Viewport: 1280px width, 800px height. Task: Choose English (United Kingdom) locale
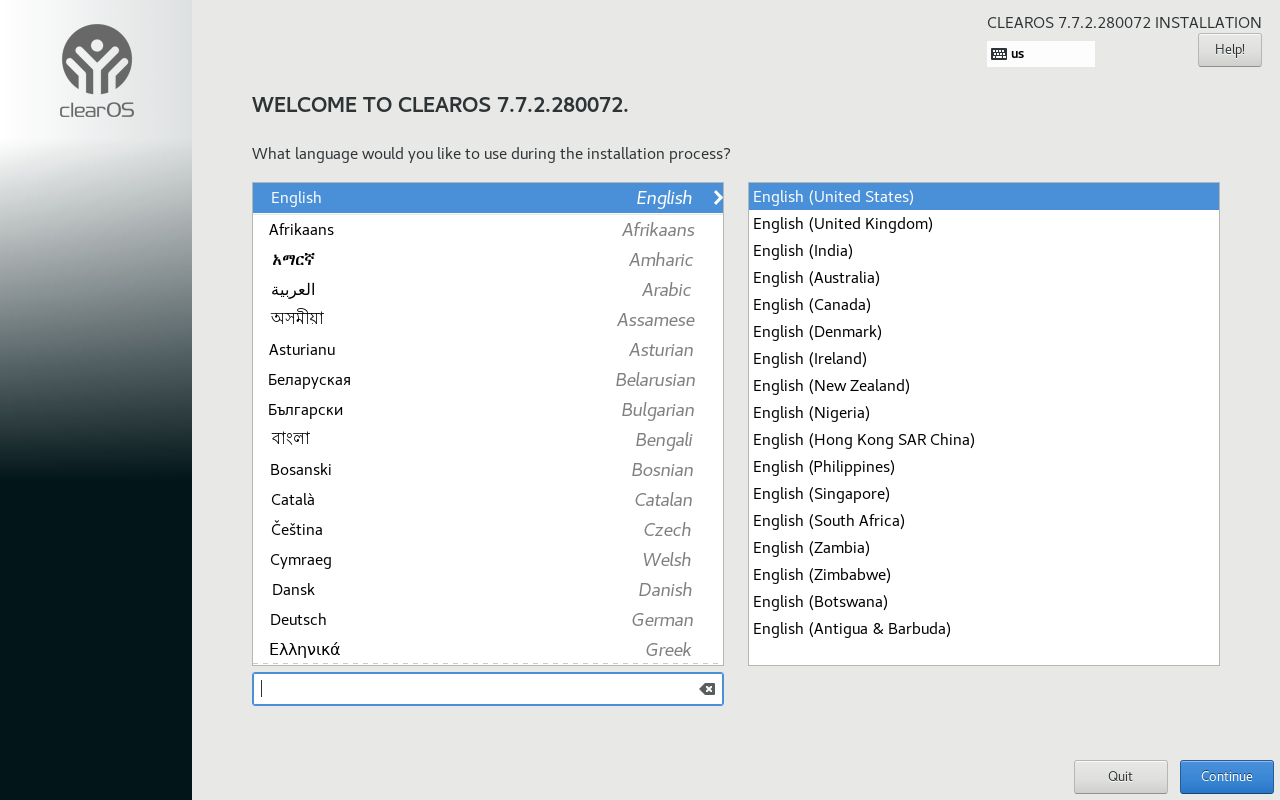point(984,224)
